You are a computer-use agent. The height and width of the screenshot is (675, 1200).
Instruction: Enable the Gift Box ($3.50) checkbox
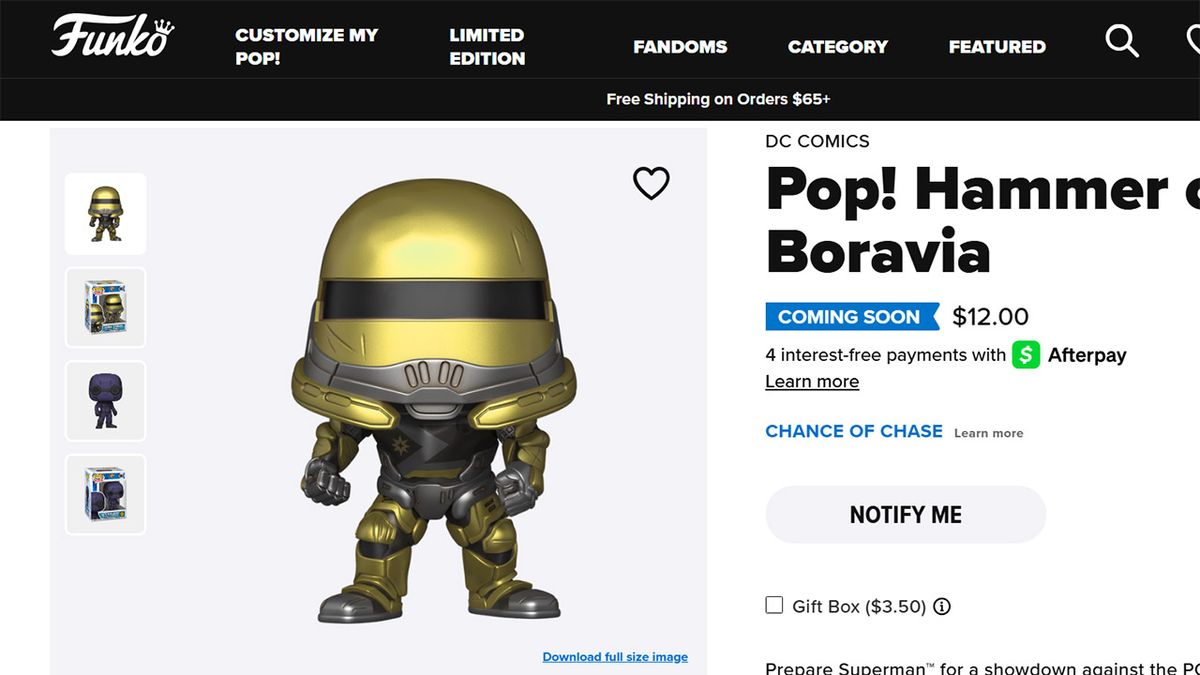click(774, 605)
